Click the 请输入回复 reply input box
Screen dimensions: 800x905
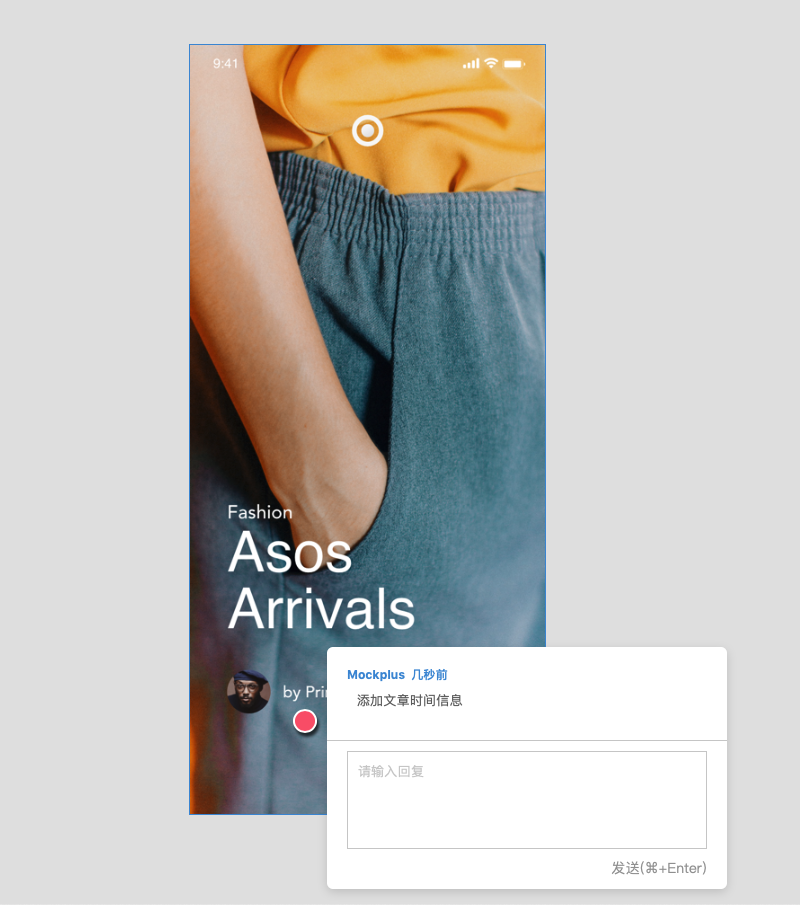tap(526, 799)
